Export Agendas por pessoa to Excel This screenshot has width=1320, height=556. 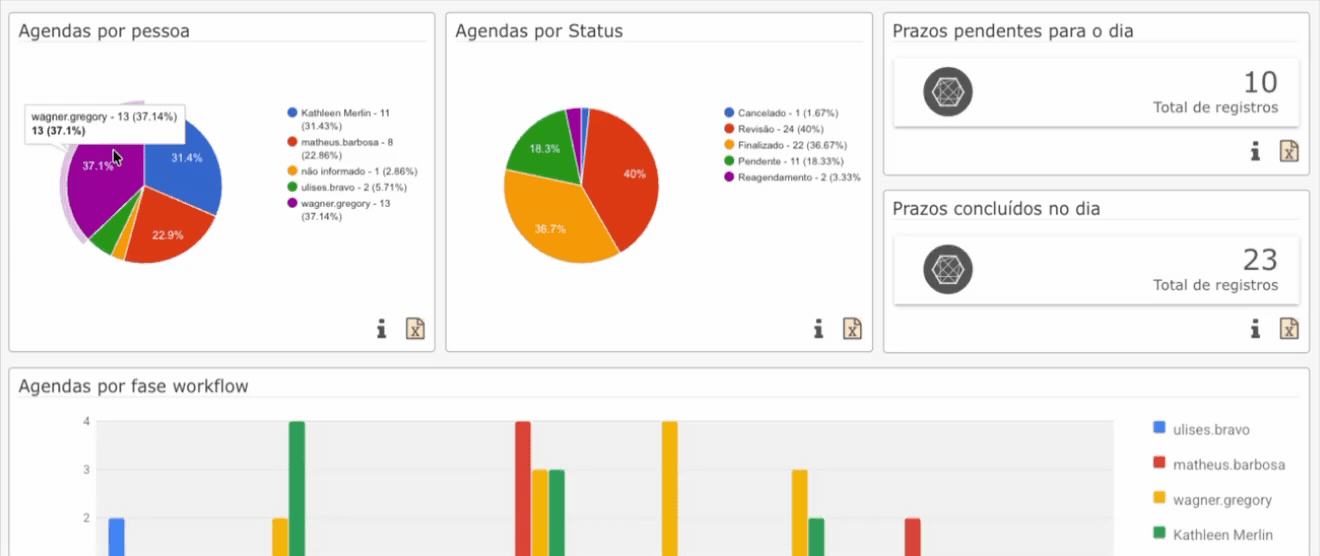pyautogui.click(x=415, y=328)
